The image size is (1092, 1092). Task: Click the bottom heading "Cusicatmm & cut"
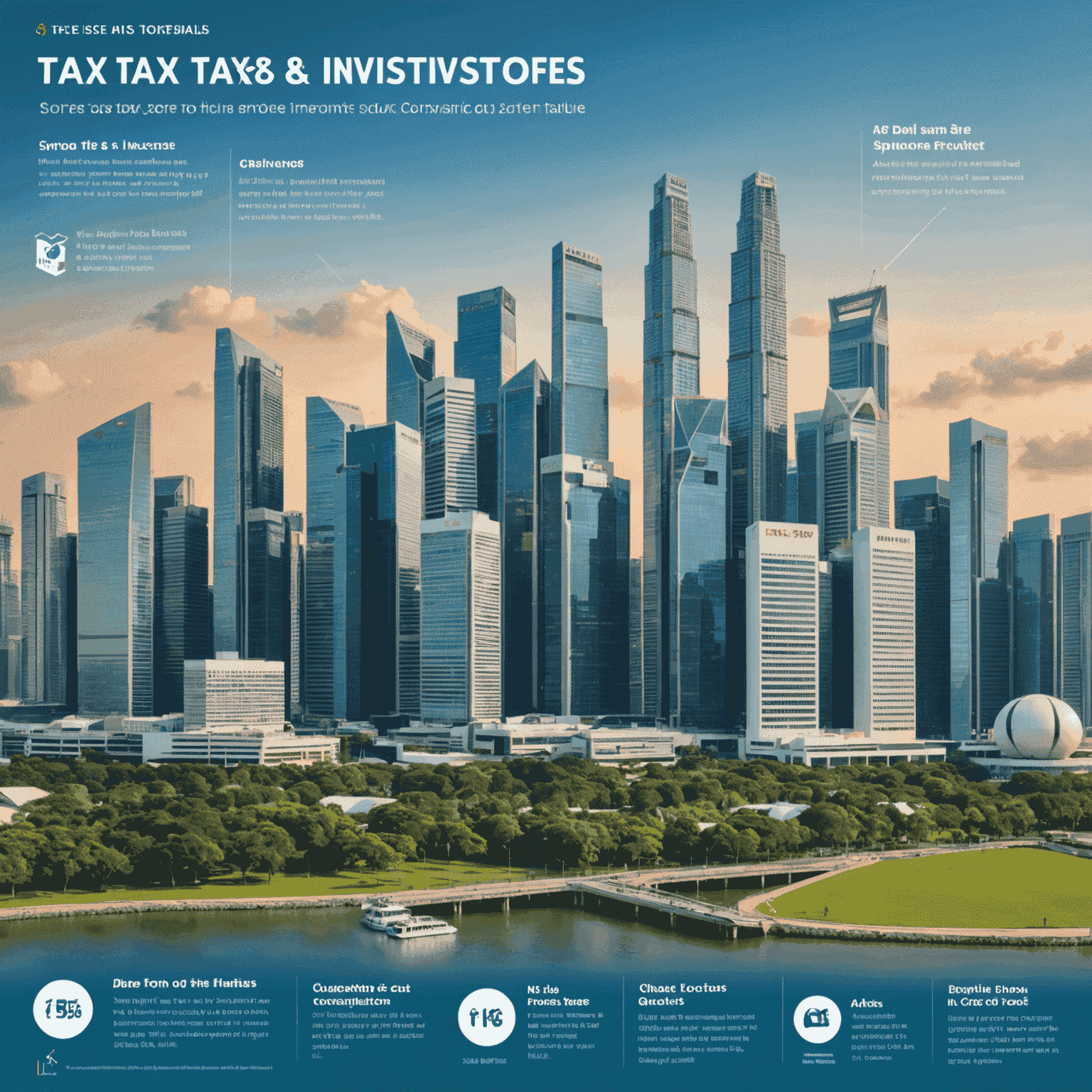[361, 988]
